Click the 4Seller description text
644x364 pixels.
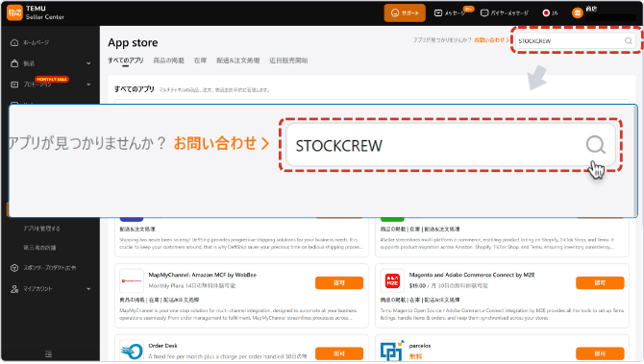click(497, 243)
